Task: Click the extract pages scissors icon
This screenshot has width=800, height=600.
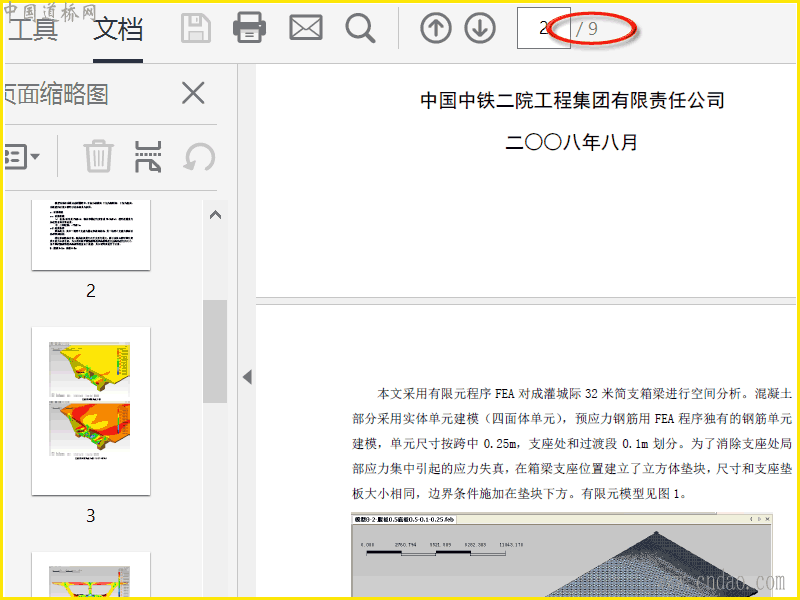Action: (x=148, y=156)
